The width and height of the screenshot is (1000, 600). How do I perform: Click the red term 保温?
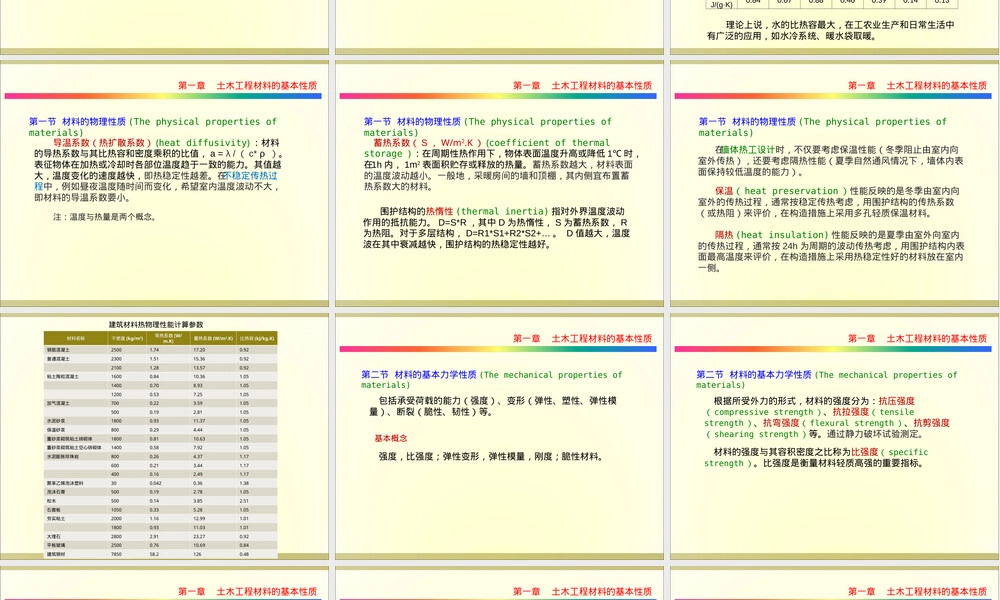[x=724, y=191]
